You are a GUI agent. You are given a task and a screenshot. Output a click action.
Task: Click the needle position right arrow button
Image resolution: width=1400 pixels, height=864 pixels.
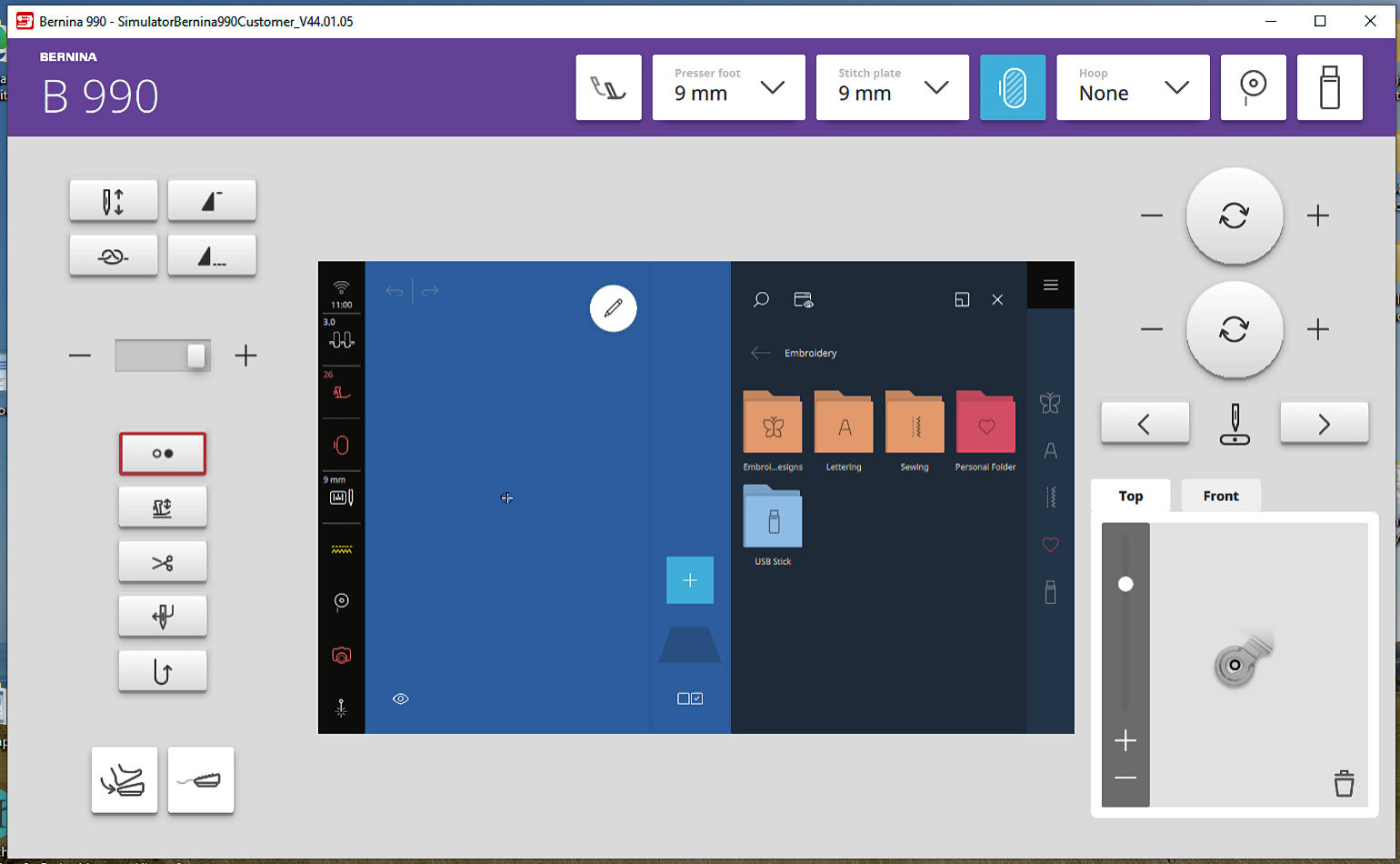point(1324,423)
